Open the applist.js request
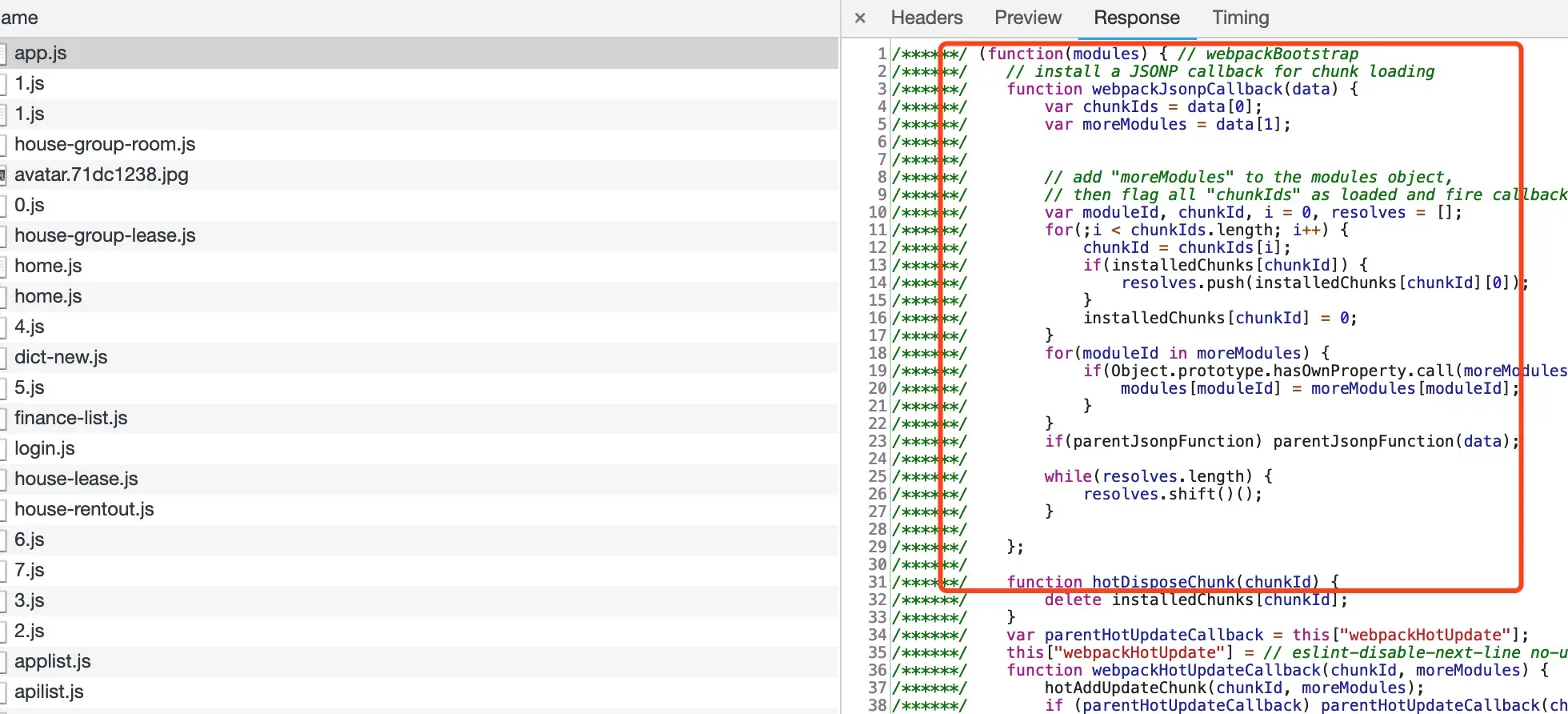This screenshot has height=714, width=1568. 419,661
